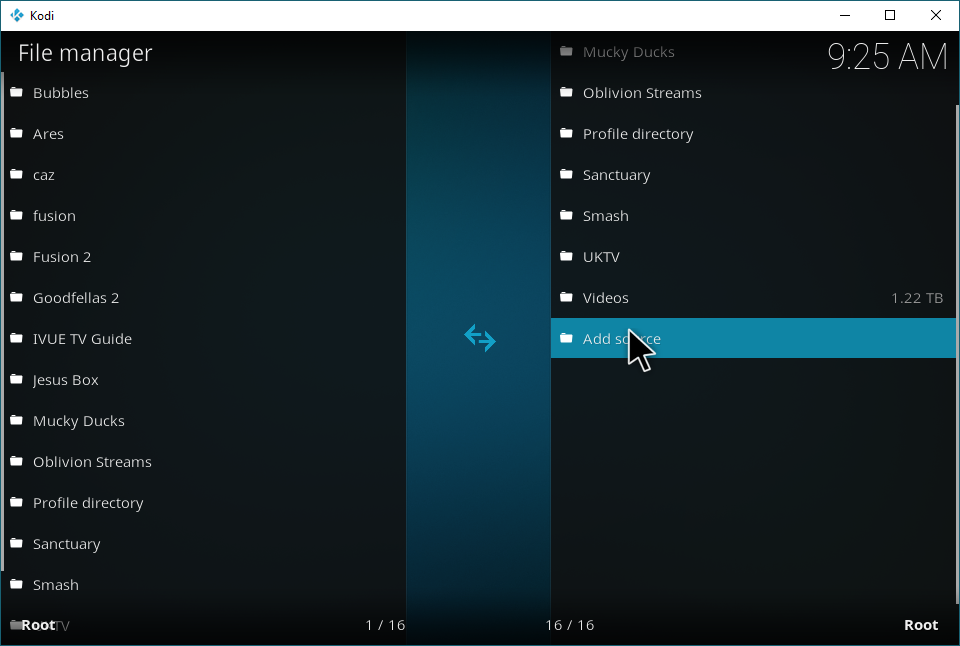Click the folder icon next to Videos
The image size is (960, 646).
point(566,298)
